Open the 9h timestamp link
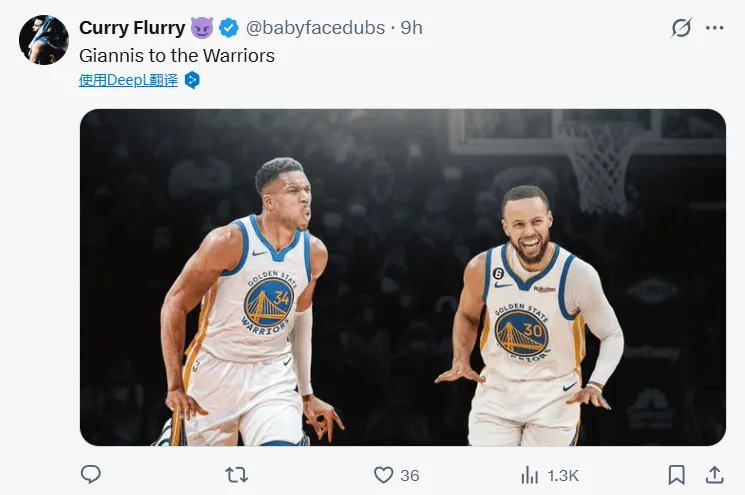 411,28
